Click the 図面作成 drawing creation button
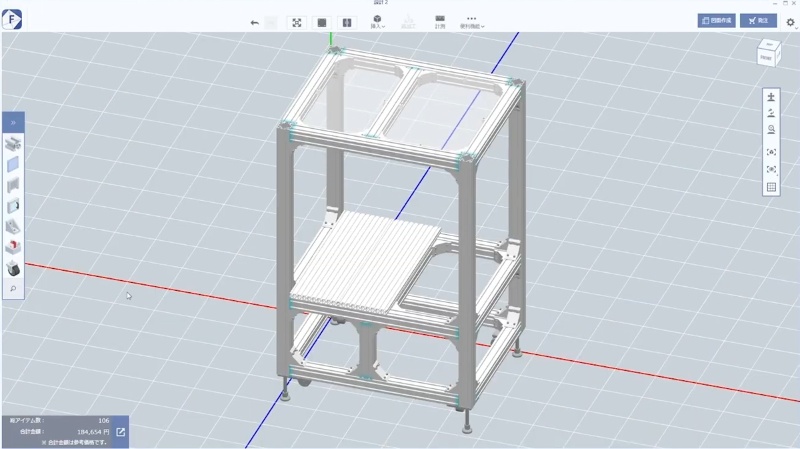The image size is (800, 449). (x=716, y=20)
